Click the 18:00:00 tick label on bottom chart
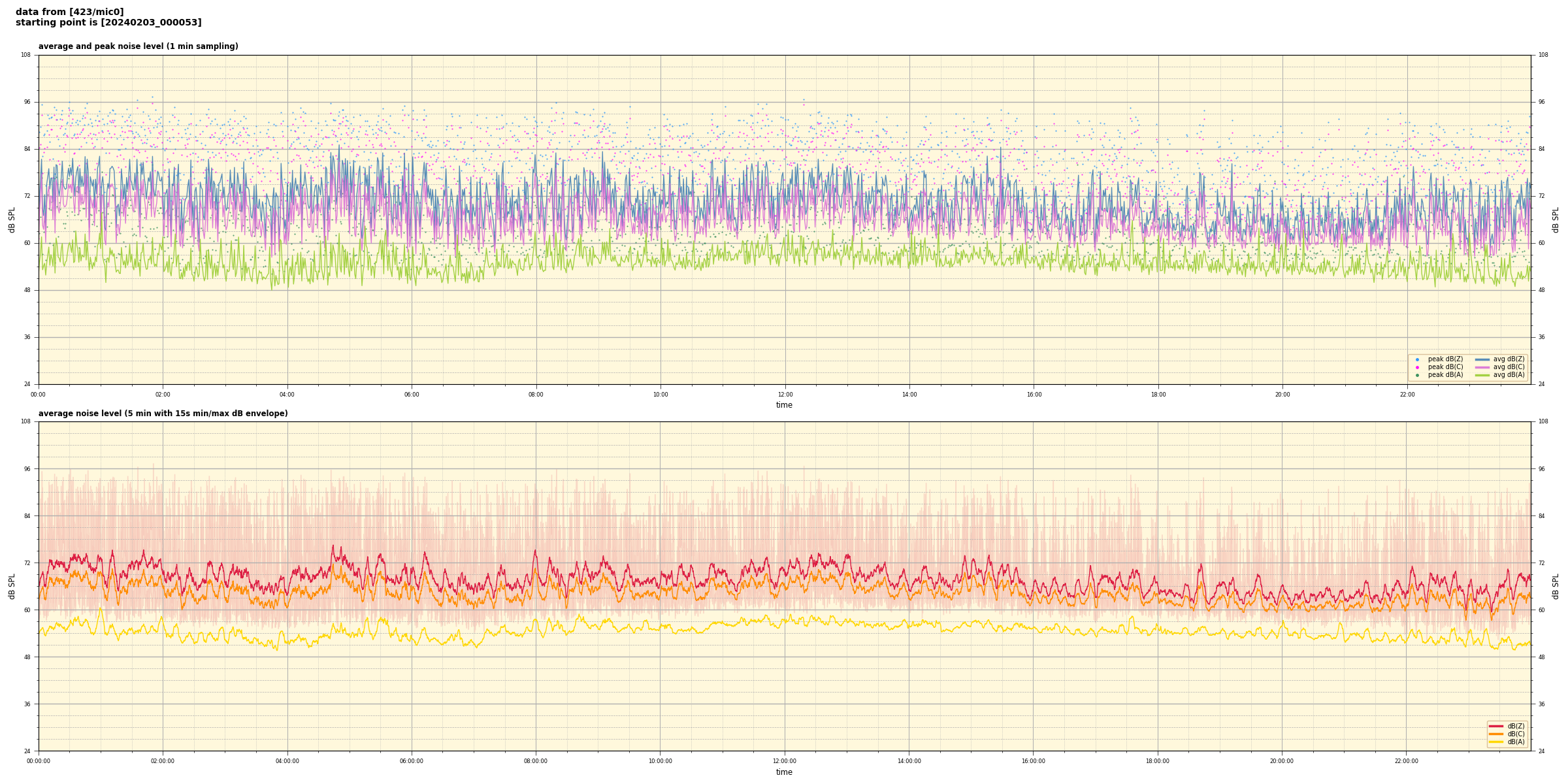Image resolution: width=1568 pixels, height=784 pixels. point(1157,761)
